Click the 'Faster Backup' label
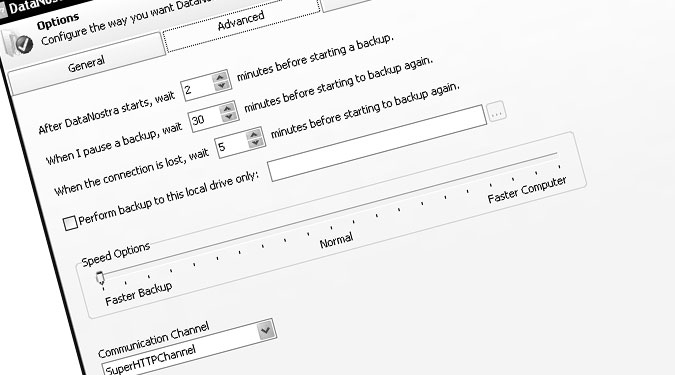This screenshot has height=375, width=675. click(139, 293)
